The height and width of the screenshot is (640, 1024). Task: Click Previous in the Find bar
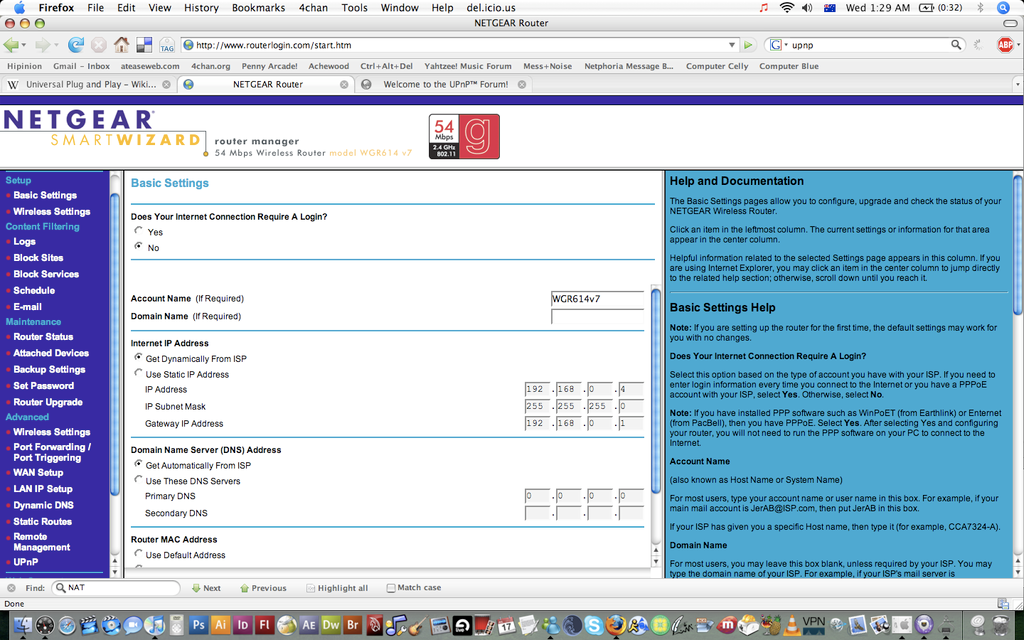tap(263, 588)
